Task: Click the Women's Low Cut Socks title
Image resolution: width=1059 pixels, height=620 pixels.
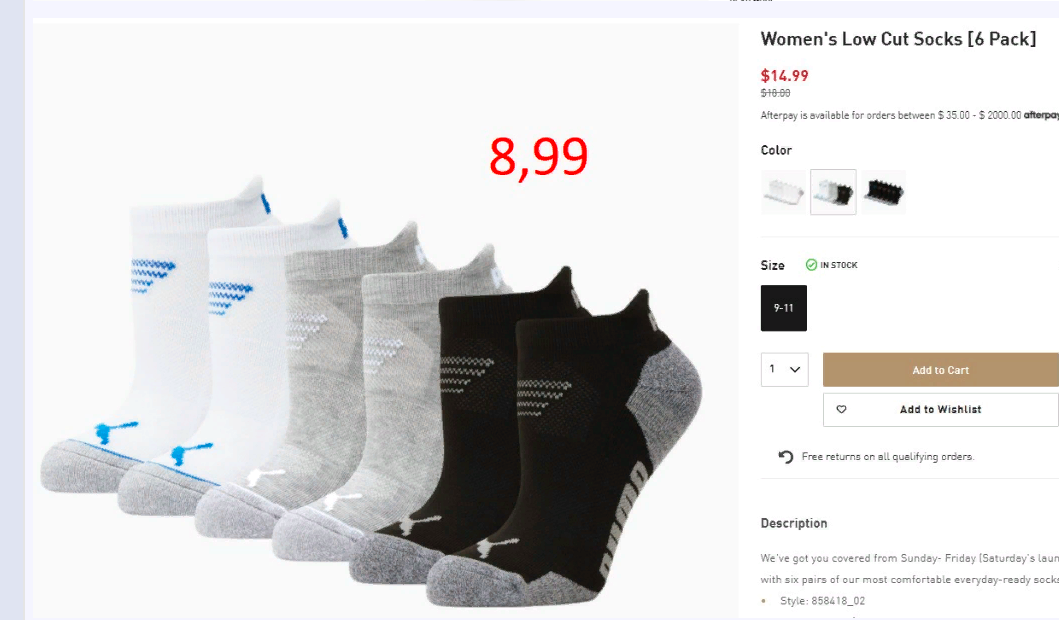Action: (x=898, y=39)
